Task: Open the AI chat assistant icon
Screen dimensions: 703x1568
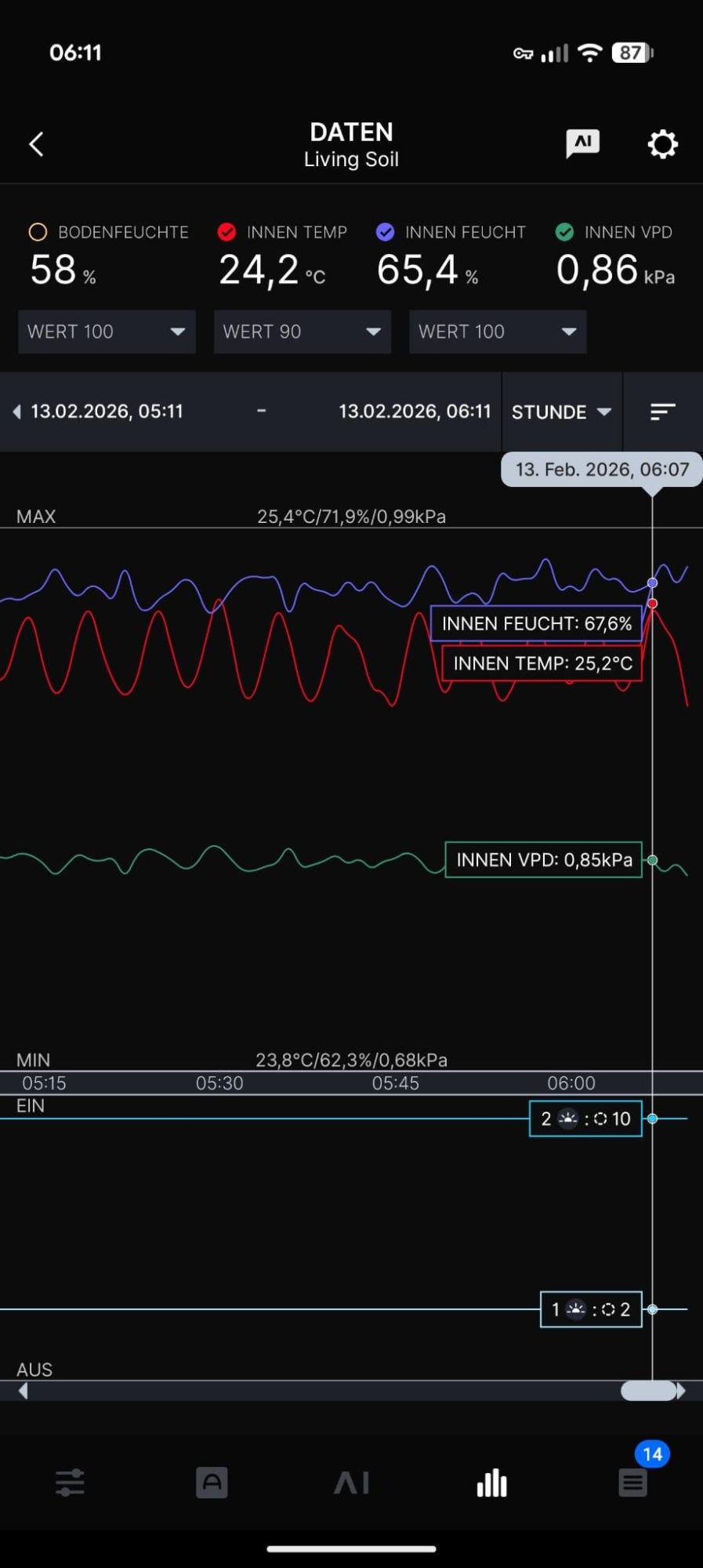Action: pos(582,143)
